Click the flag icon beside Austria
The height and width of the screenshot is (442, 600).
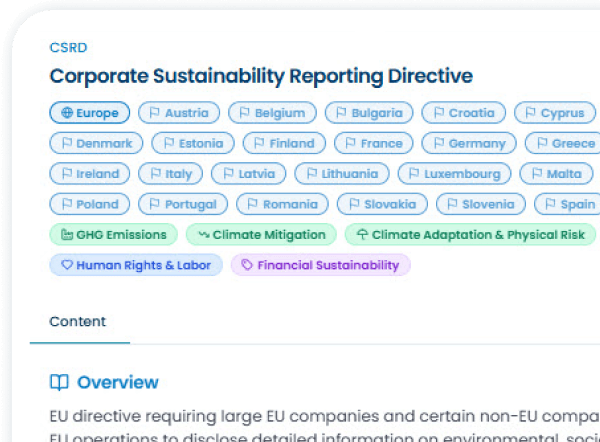[154, 113]
